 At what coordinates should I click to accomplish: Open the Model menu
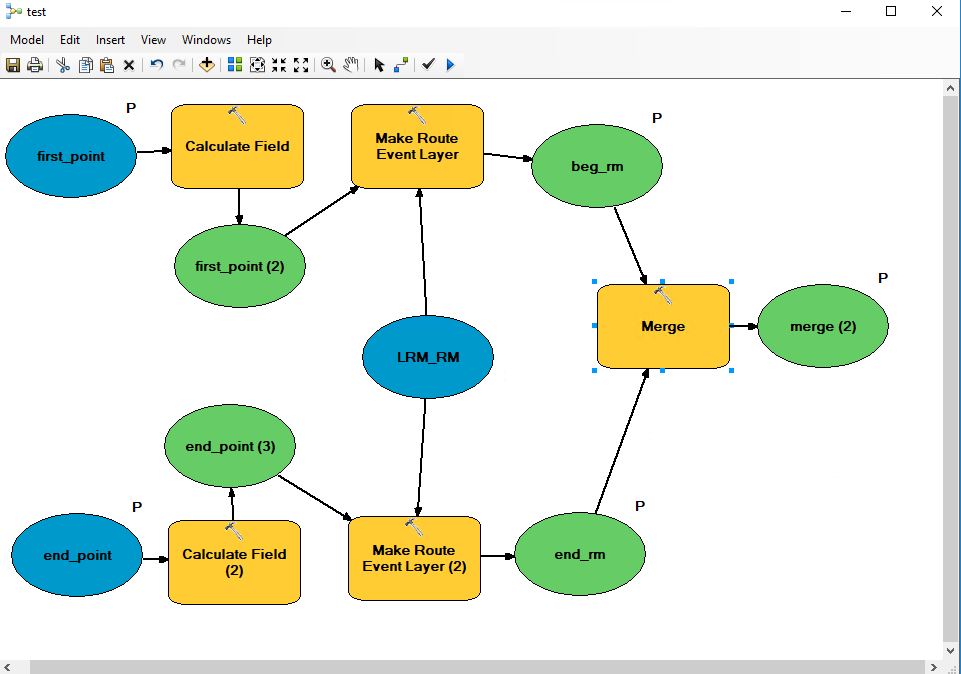pos(27,40)
